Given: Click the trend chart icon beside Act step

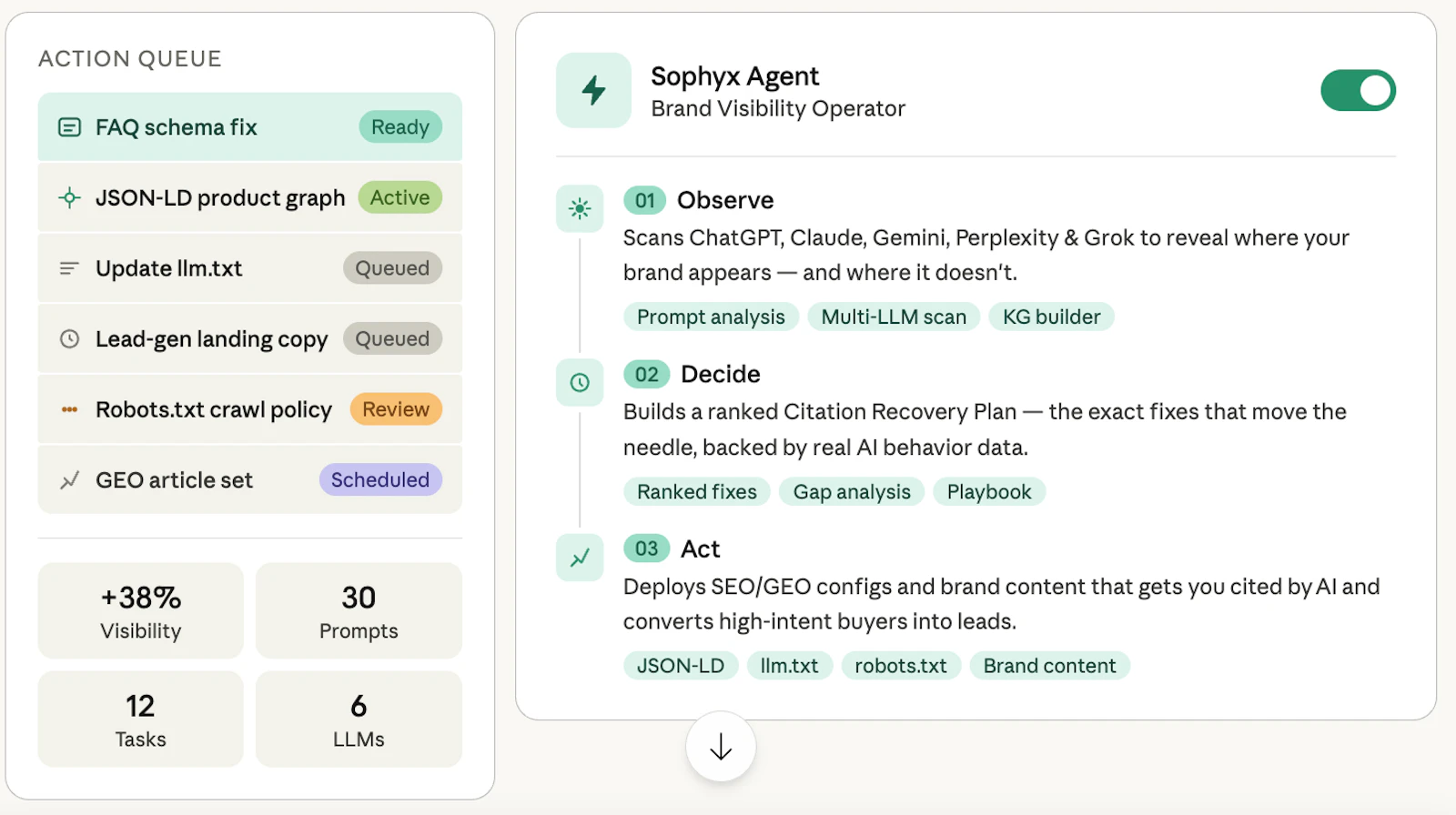Looking at the screenshot, I should pos(580,558).
